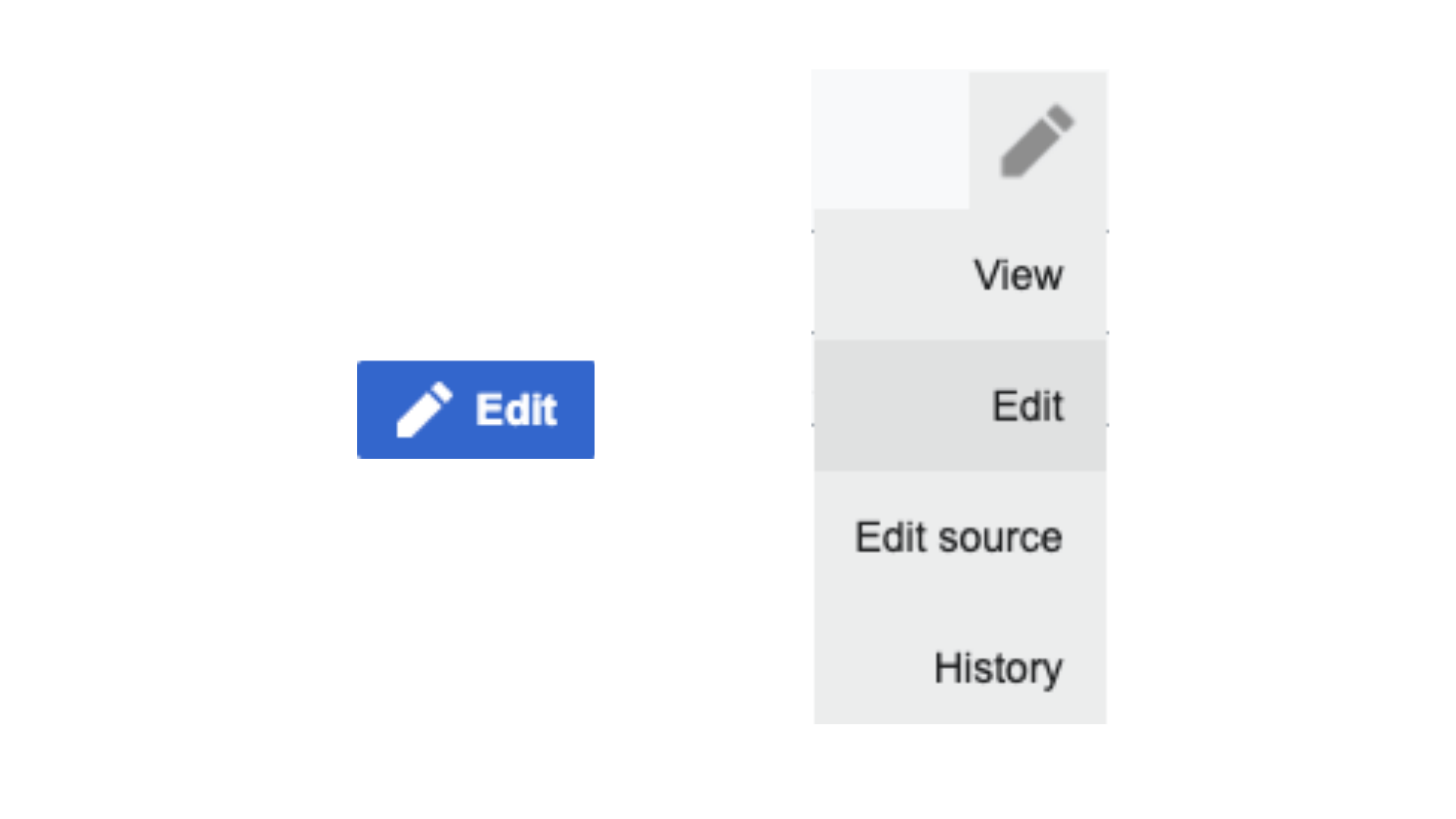Select Edit source from the menu

(959, 538)
